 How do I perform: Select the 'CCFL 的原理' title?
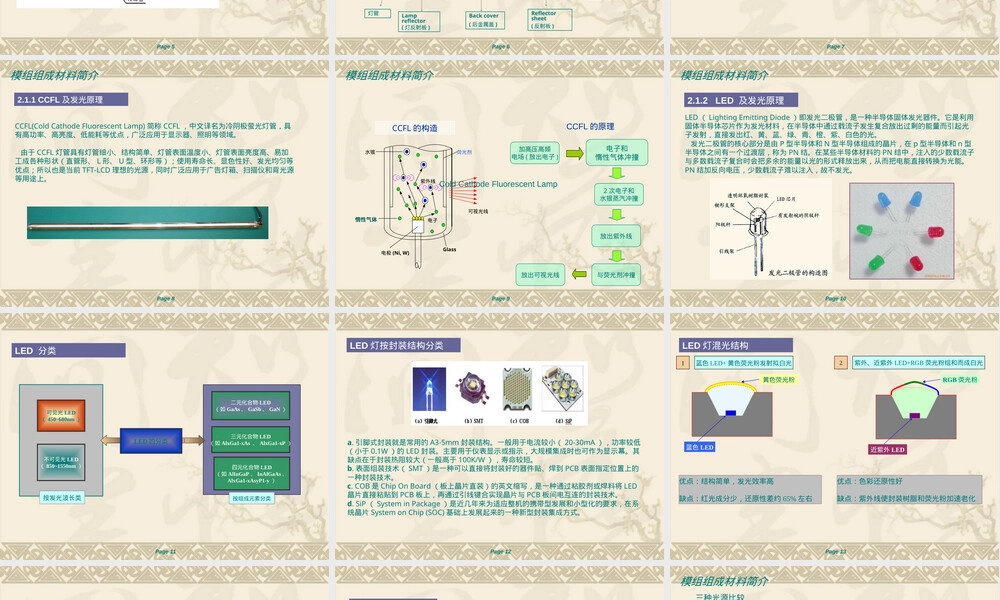coord(590,126)
